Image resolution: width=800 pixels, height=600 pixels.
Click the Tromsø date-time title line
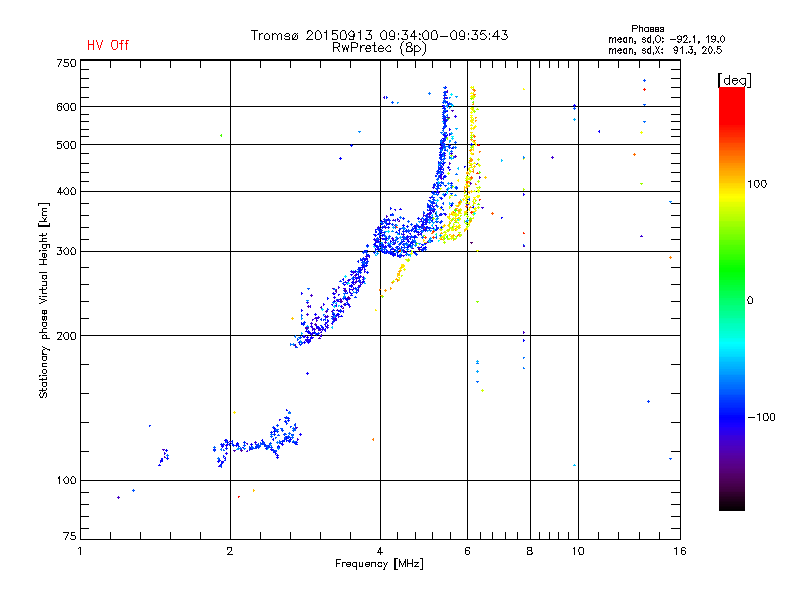379,35
